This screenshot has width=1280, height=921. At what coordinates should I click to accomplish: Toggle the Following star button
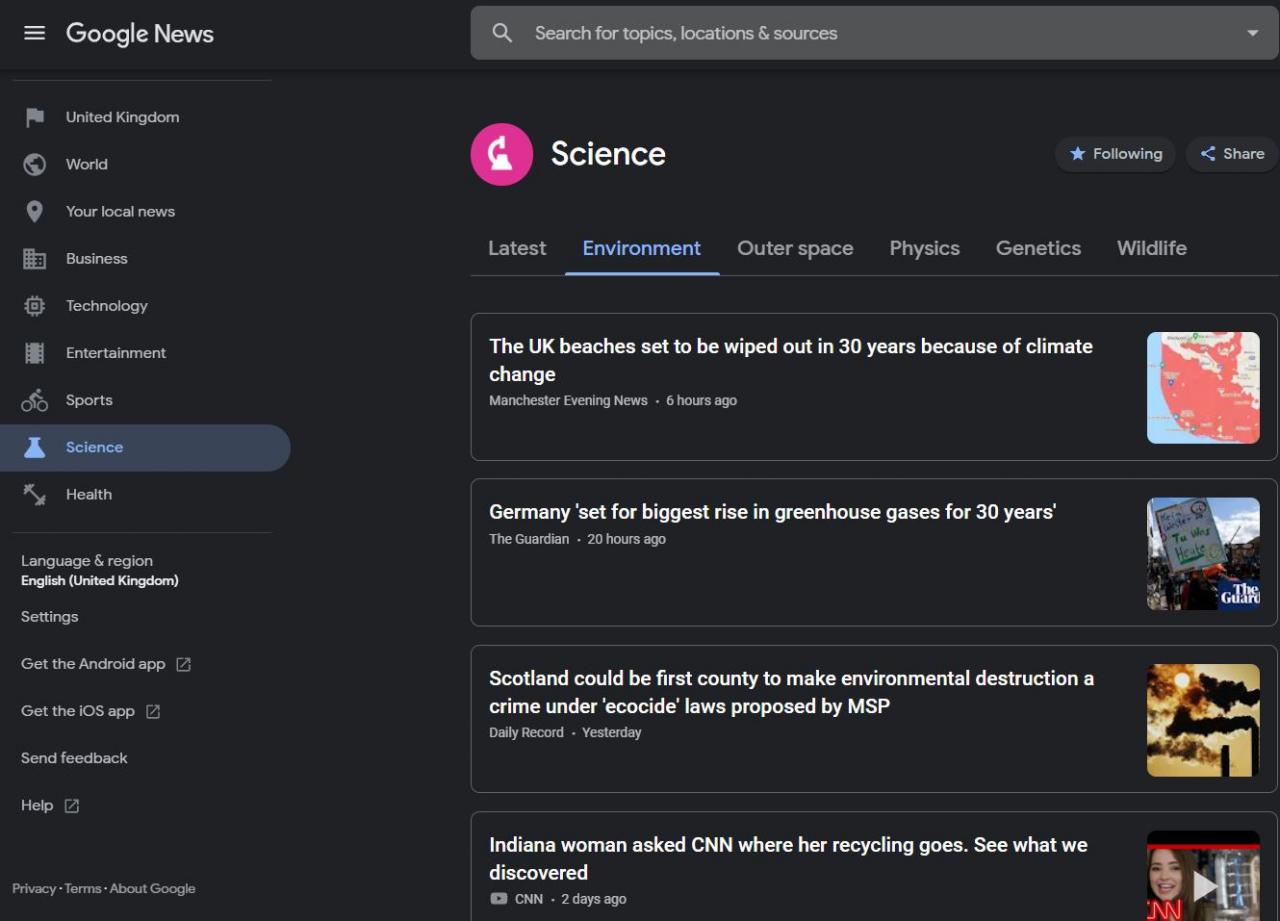[1115, 154]
